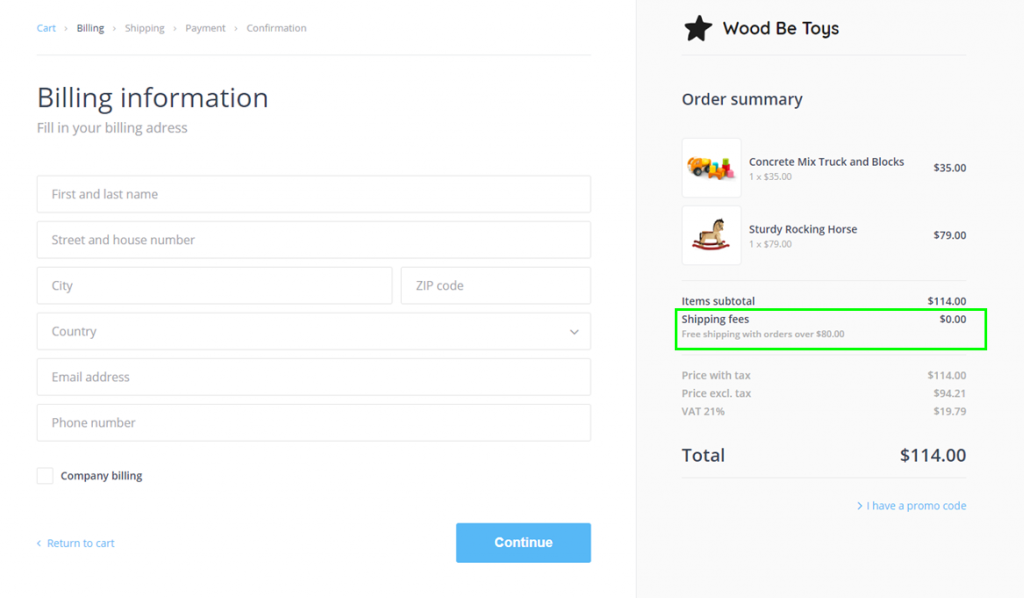
Task: Click the Wood Be Toys star logo
Action: coord(697,28)
